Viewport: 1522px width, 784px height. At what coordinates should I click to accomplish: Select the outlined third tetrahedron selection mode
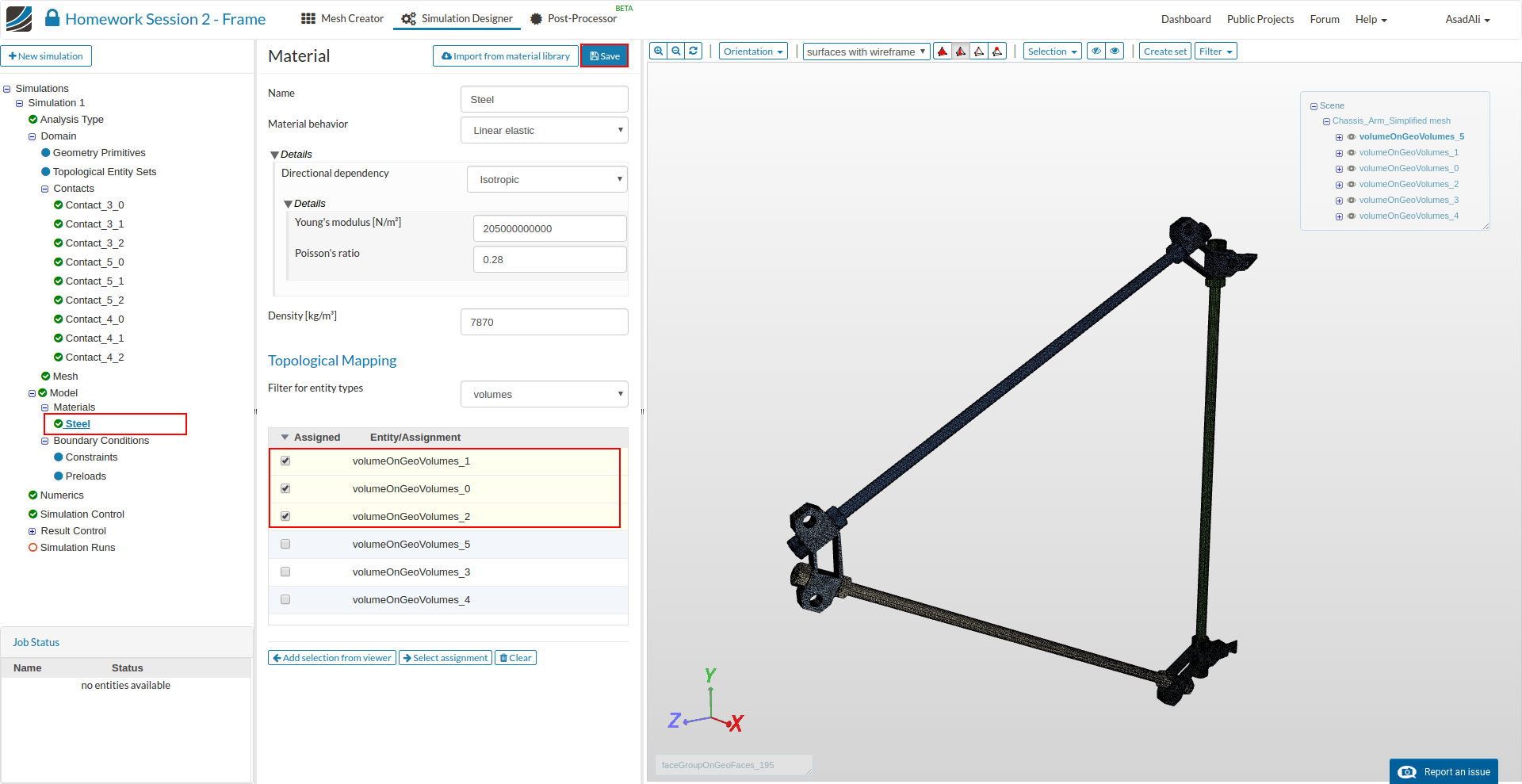tap(979, 52)
